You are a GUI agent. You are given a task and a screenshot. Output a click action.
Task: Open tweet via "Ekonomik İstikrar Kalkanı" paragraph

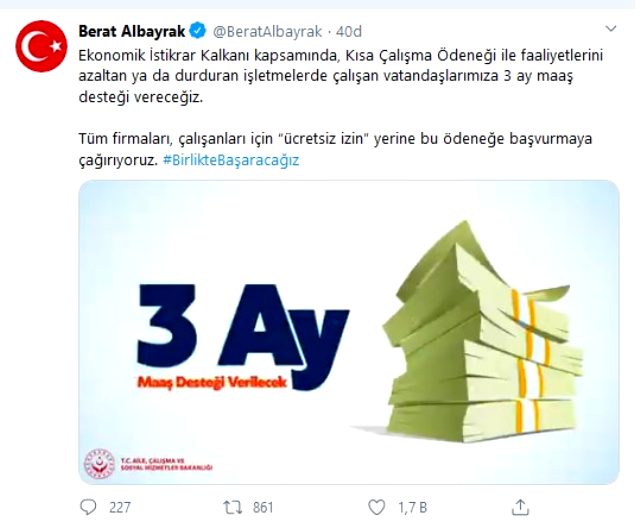click(341, 76)
